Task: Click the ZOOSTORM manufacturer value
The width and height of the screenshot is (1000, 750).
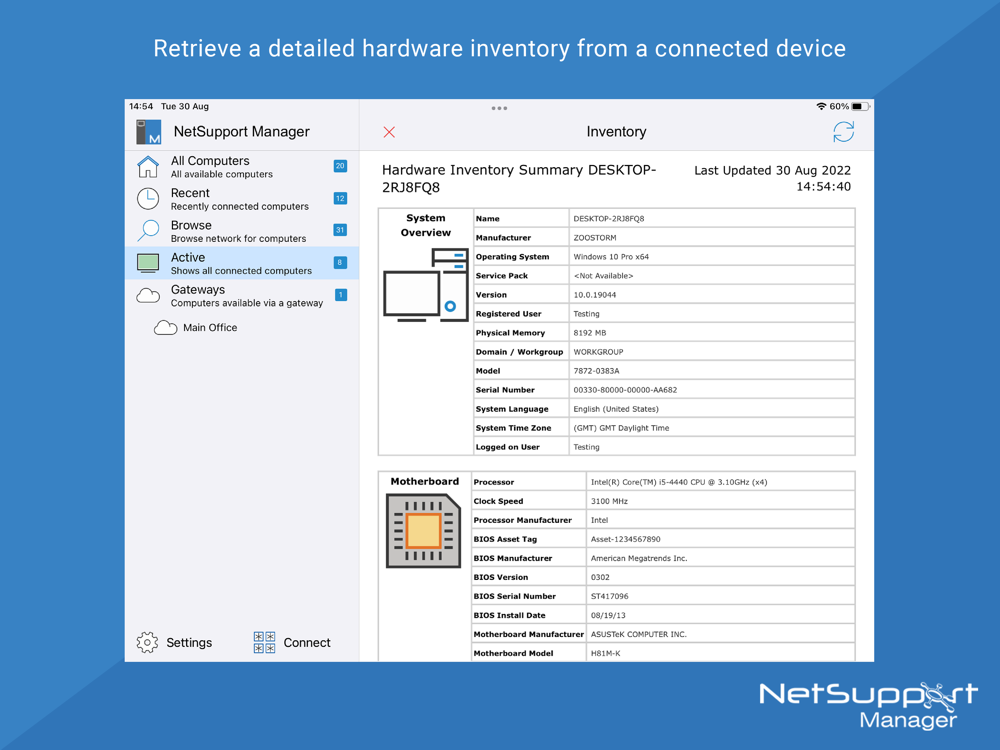Action: [x=594, y=238]
